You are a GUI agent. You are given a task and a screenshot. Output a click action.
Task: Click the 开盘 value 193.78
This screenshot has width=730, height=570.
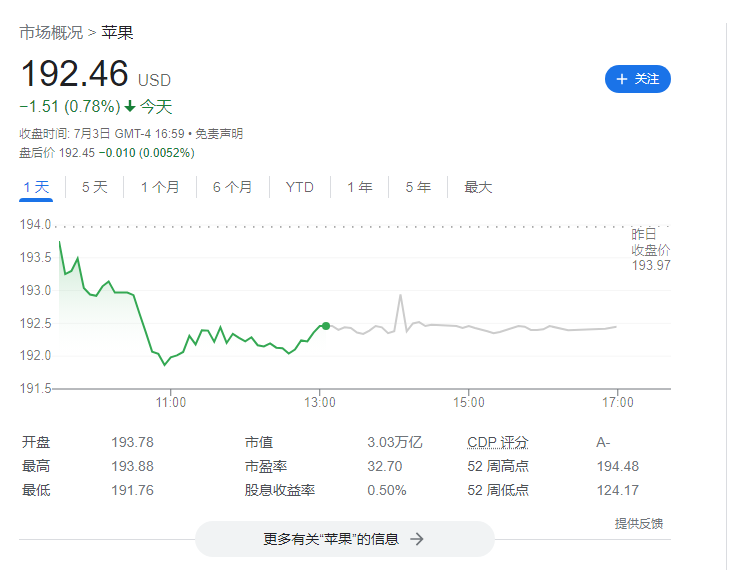coord(132,442)
